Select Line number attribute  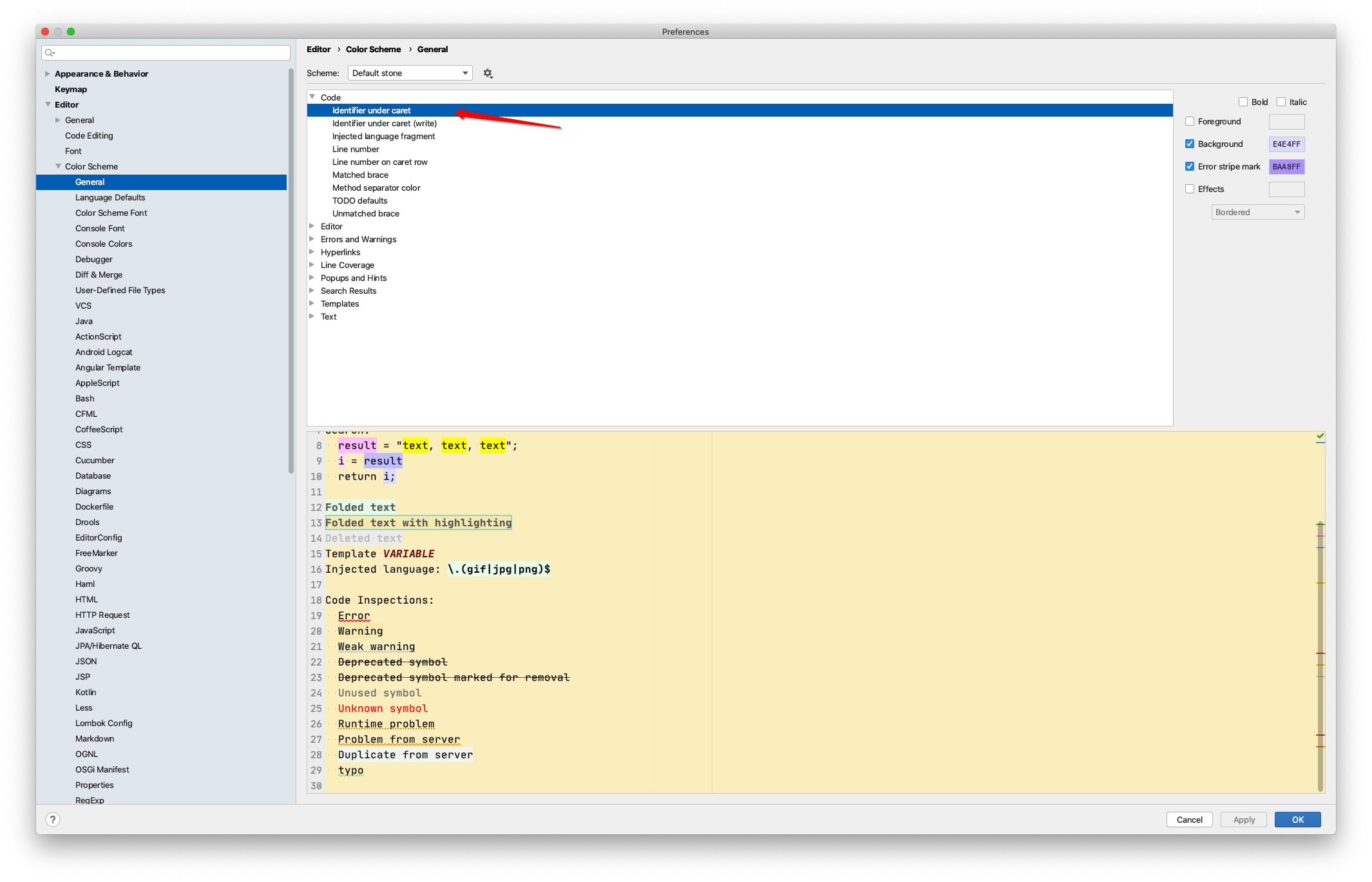(x=356, y=149)
